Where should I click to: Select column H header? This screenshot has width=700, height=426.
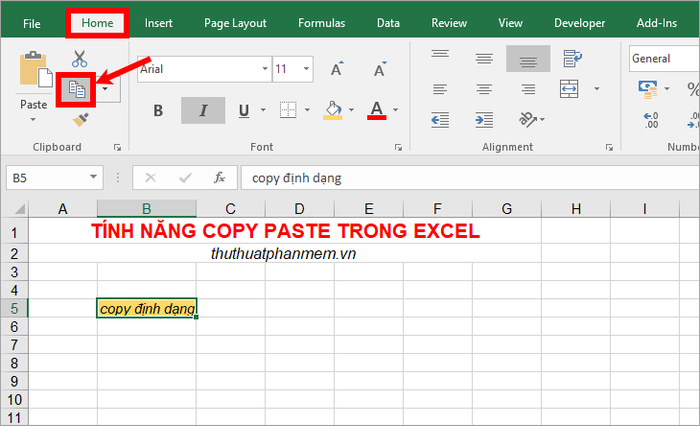tap(576, 209)
